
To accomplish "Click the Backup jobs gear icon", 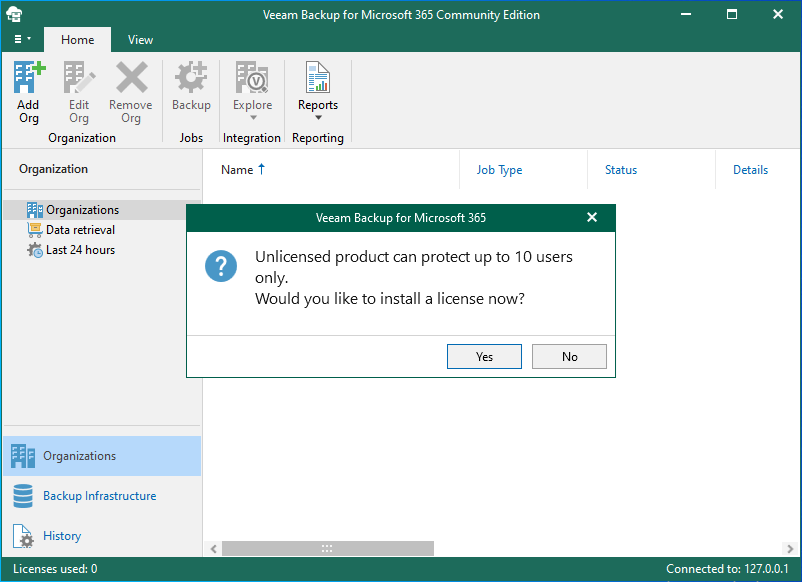I will [191, 77].
